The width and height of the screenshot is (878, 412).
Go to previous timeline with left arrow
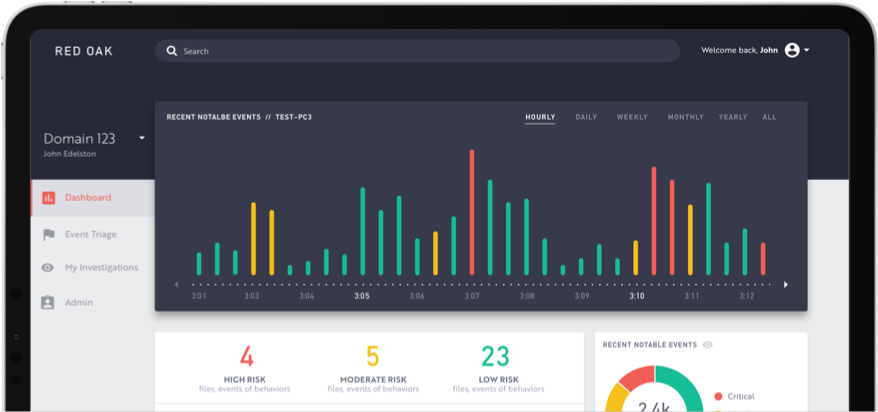coord(176,285)
